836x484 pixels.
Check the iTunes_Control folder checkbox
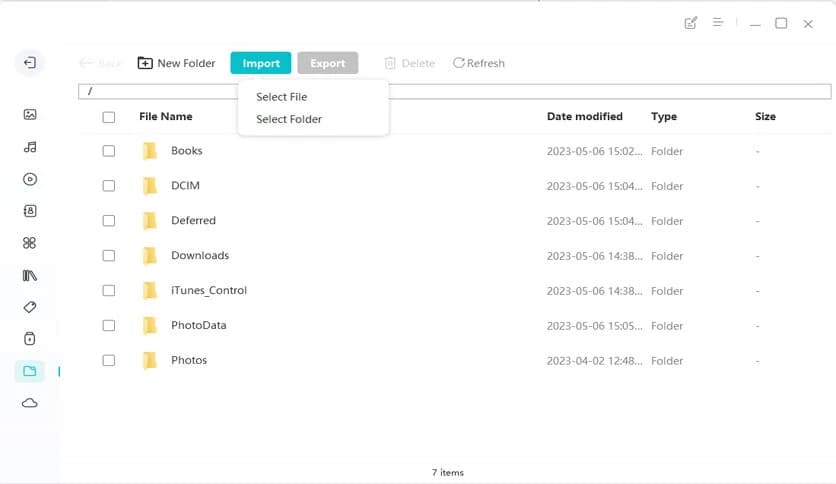pos(109,291)
